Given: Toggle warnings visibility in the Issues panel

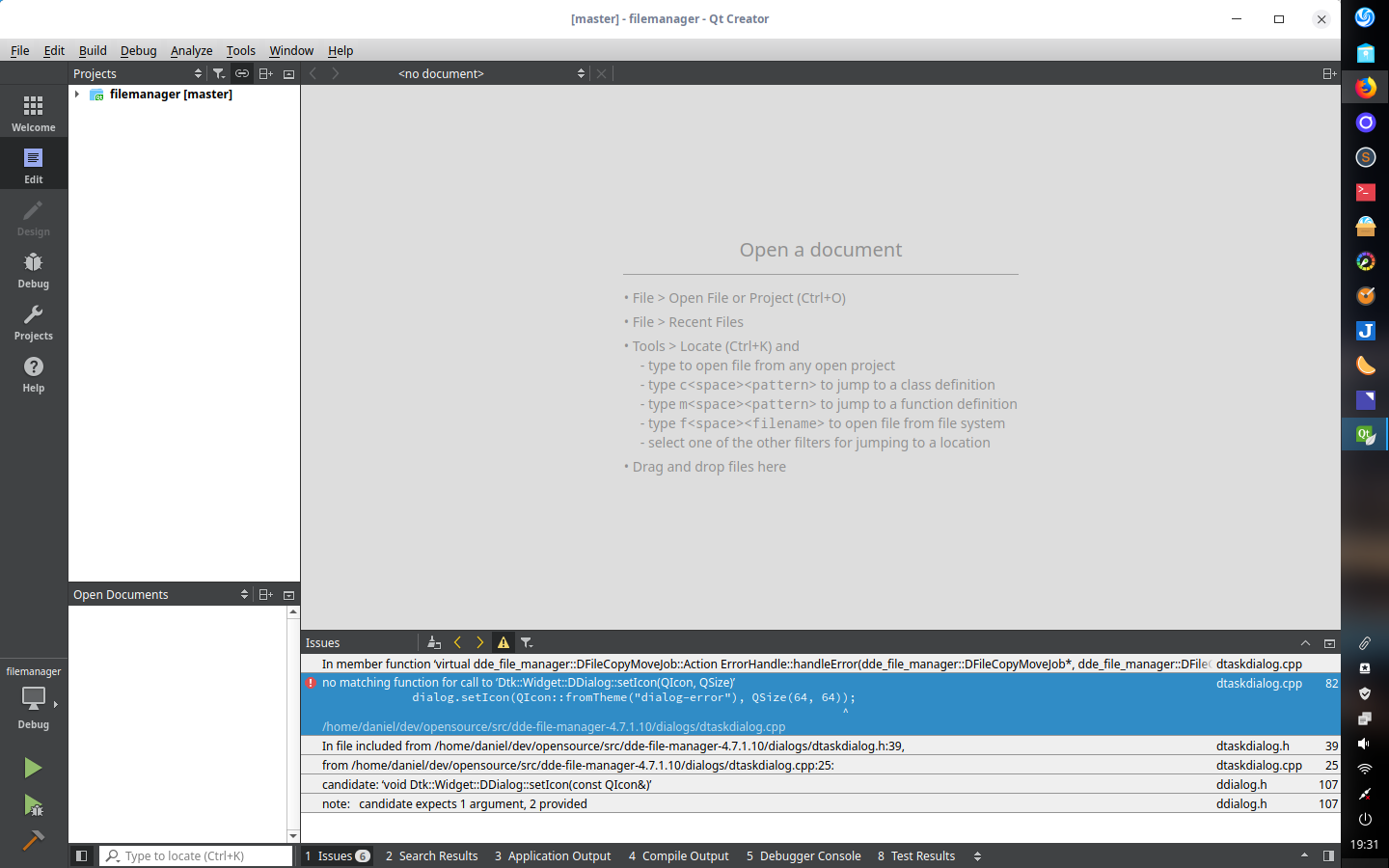Looking at the screenshot, I should click(x=504, y=641).
